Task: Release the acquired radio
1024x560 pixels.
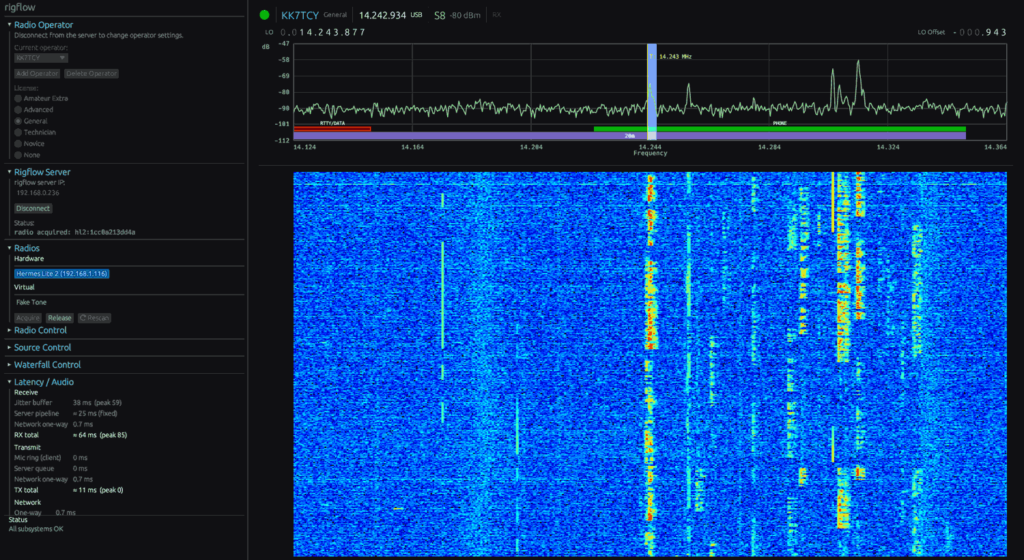Action: [x=59, y=318]
